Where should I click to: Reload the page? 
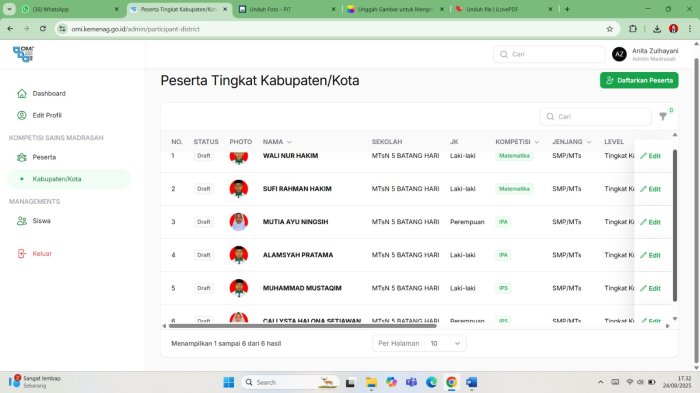pyautogui.click(x=43, y=29)
